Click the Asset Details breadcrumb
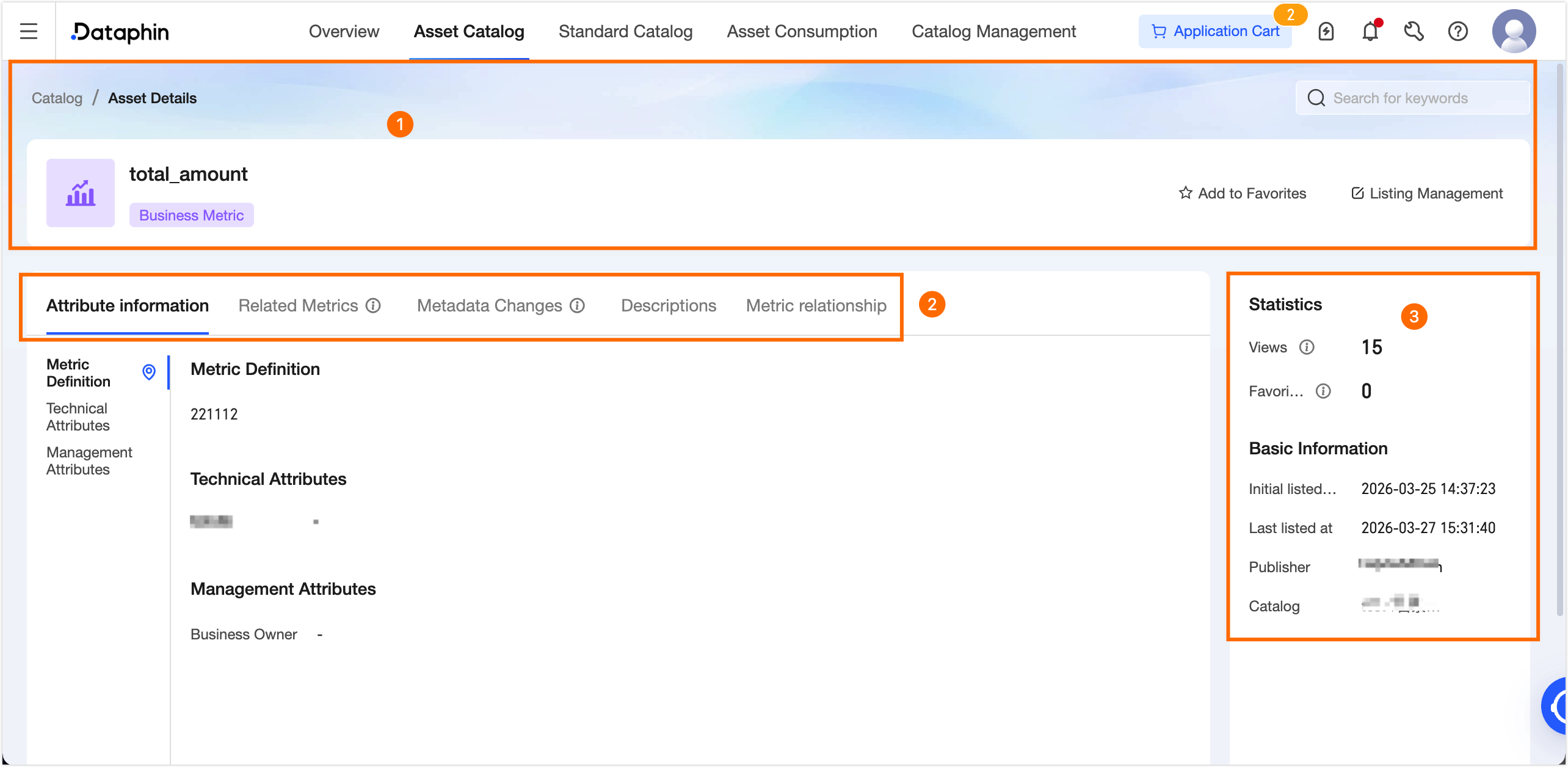The width and height of the screenshot is (1568, 767). [152, 98]
